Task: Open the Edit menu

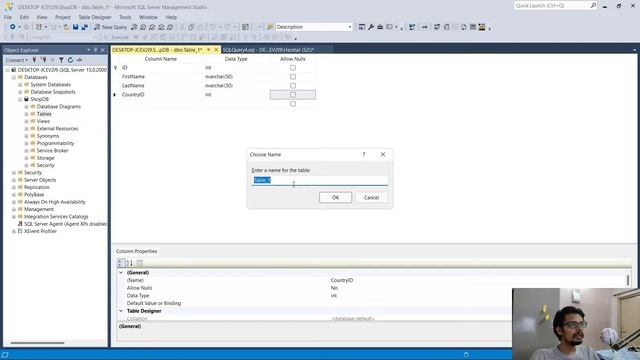Action: (24, 17)
